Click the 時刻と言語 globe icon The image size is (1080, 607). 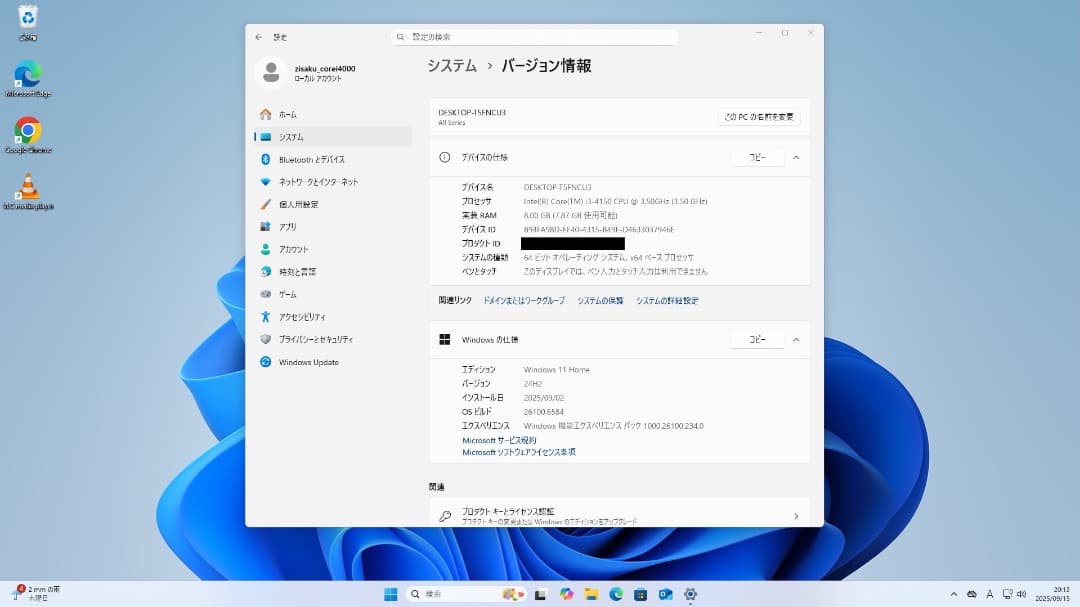pyautogui.click(x=265, y=271)
